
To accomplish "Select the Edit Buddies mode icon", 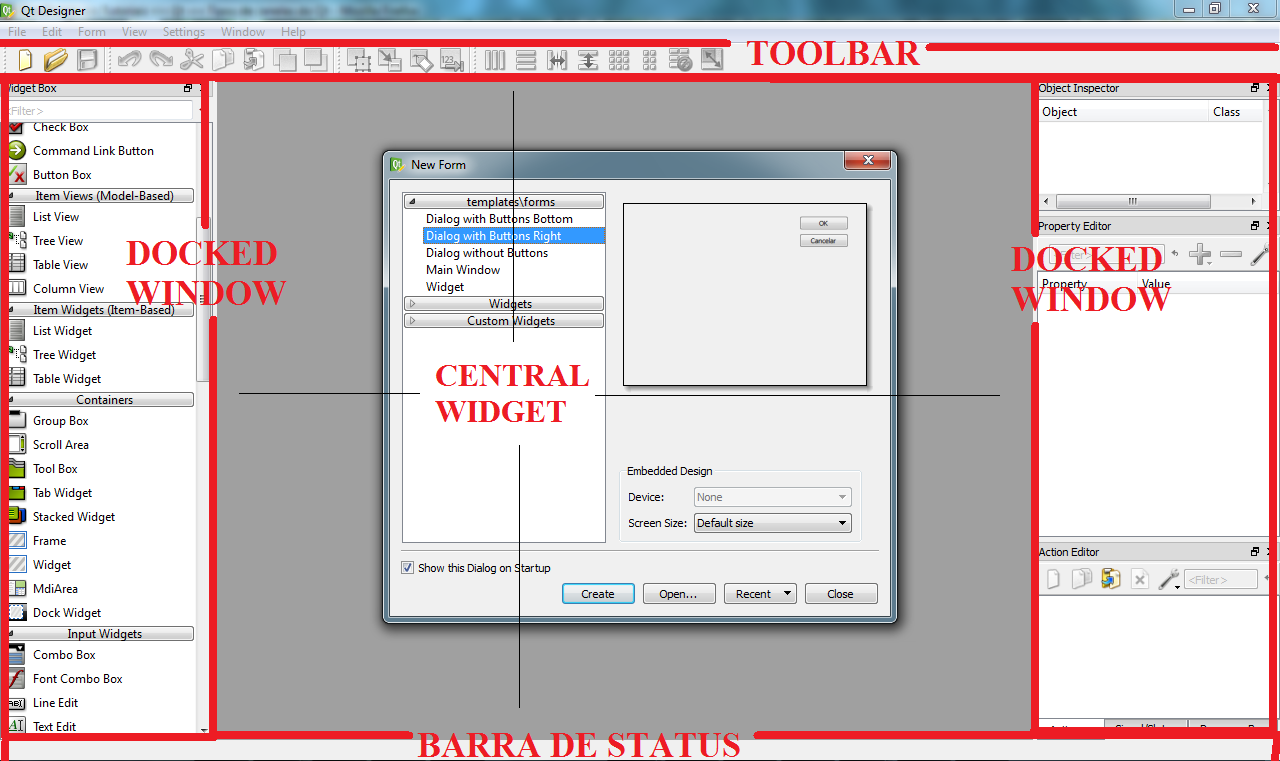I will (421, 60).
